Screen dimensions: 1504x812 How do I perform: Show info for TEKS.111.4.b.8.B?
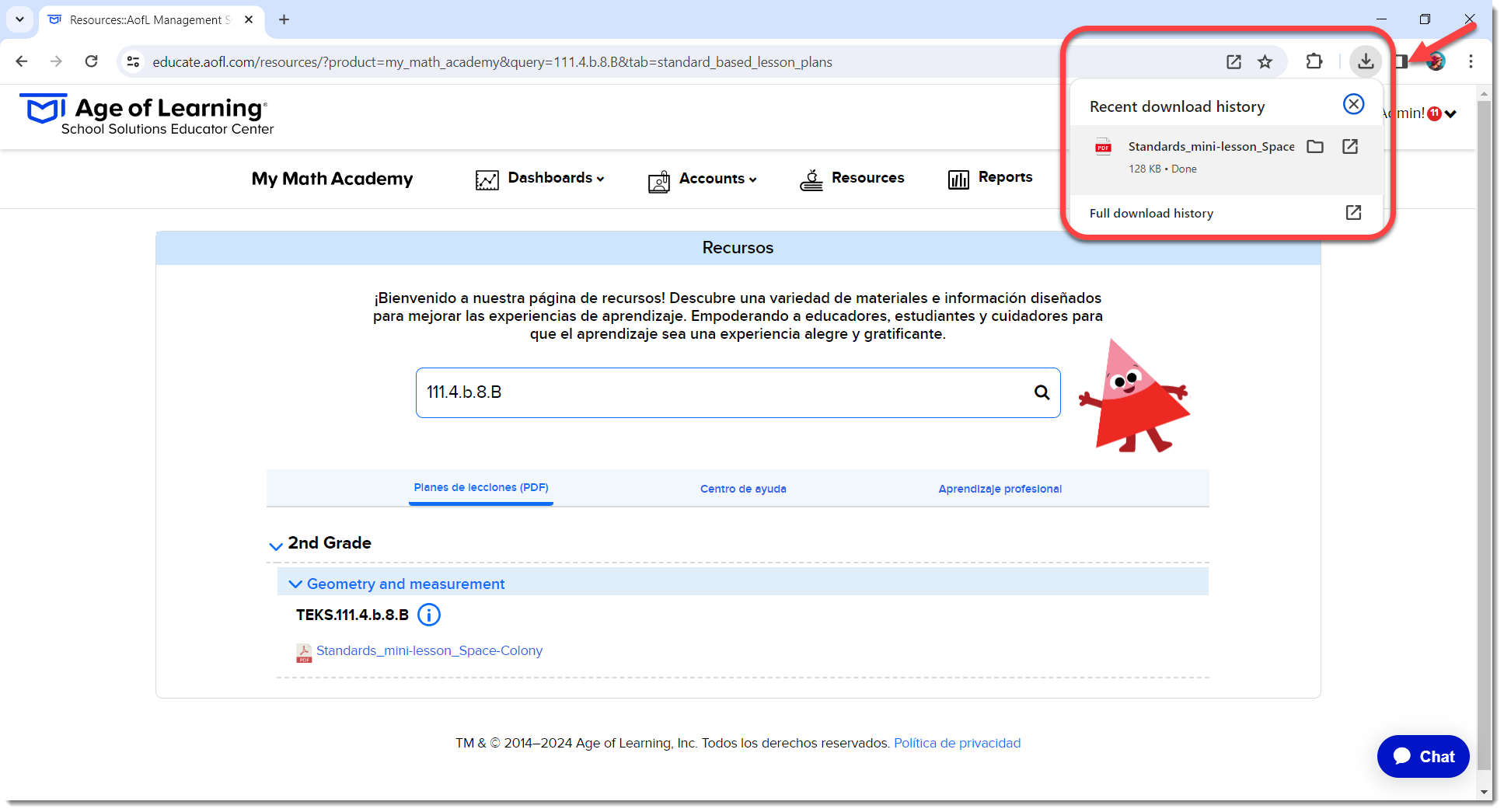click(429, 615)
